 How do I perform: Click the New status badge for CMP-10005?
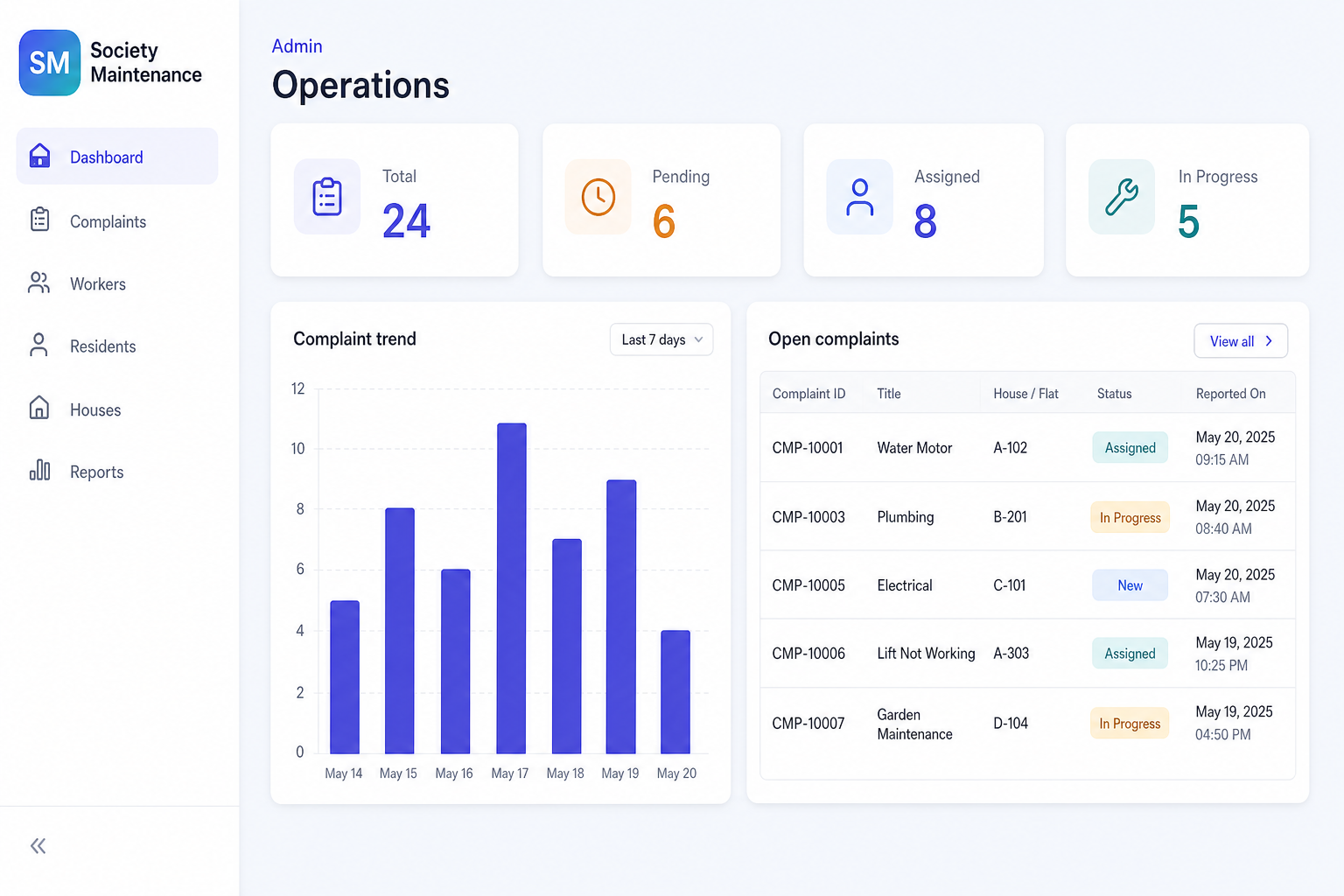[x=1130, y=585]
